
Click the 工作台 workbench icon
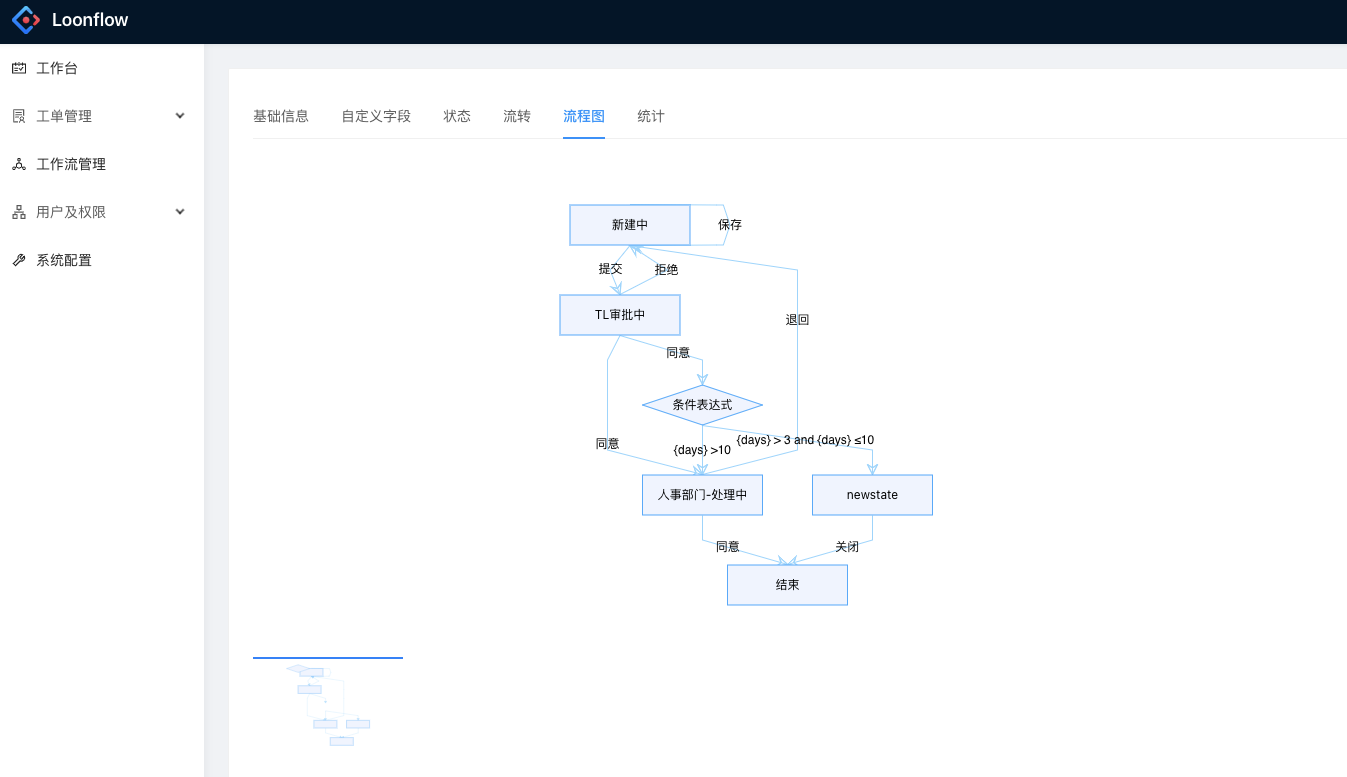click(19, 68)
